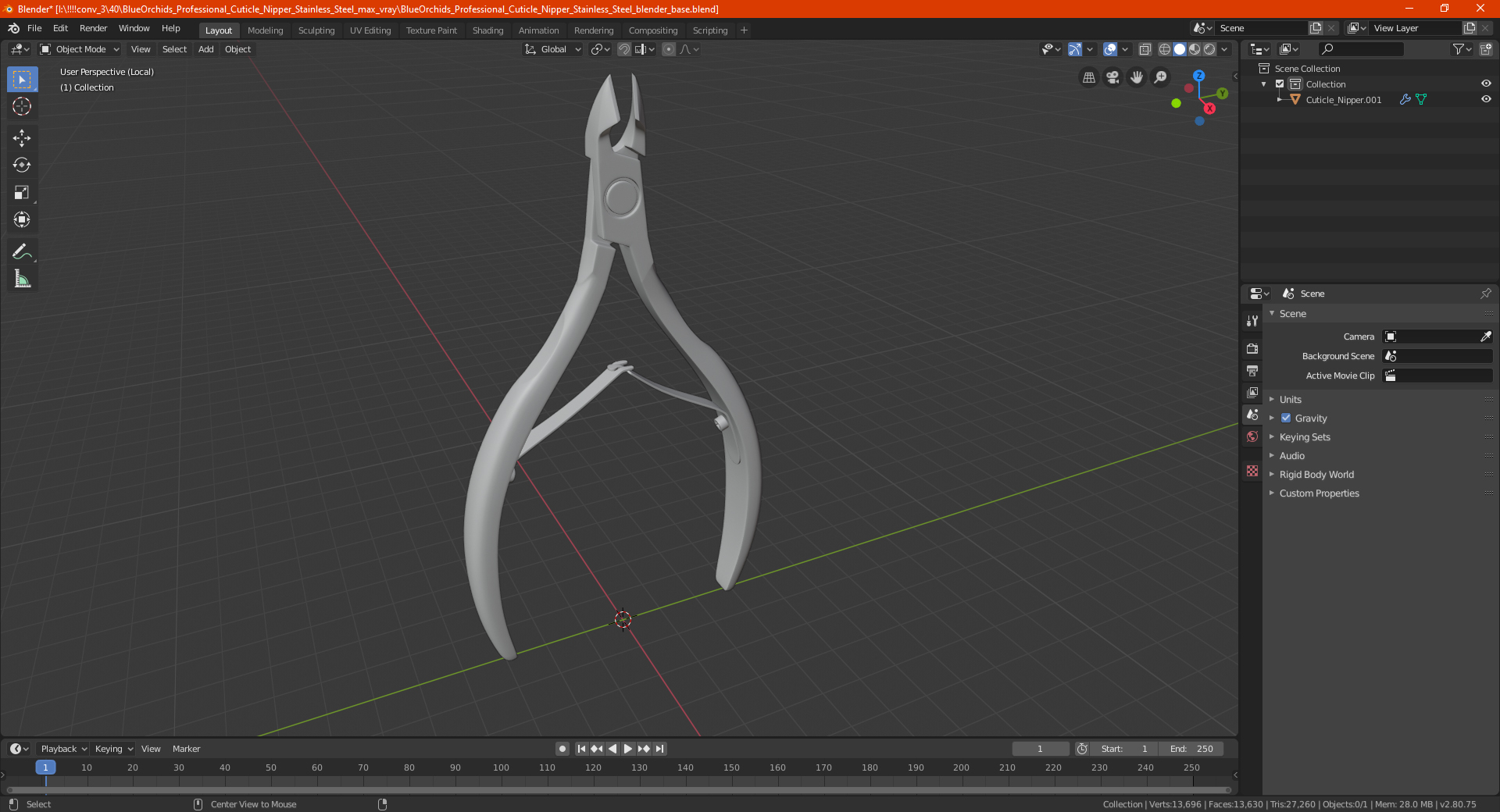
Task: Expand the Rigid Body World panel
Action: [x=1316, y=475]
